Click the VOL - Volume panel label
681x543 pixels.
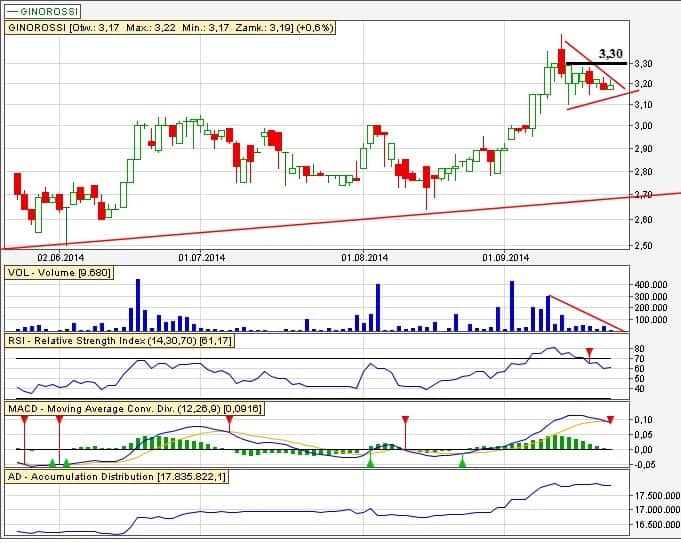[60, 272]
